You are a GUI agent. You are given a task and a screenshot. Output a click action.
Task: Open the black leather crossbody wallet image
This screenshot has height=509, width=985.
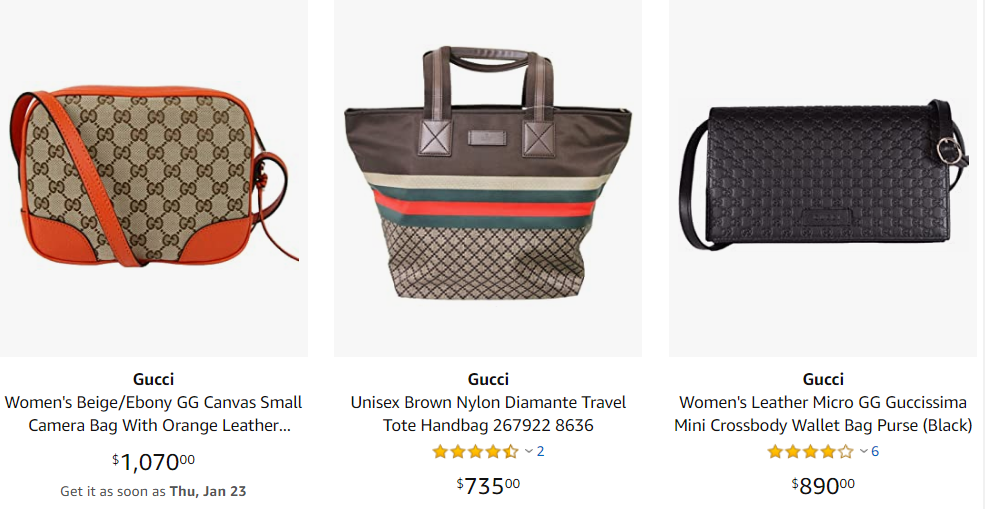click(x=823, y=180)
